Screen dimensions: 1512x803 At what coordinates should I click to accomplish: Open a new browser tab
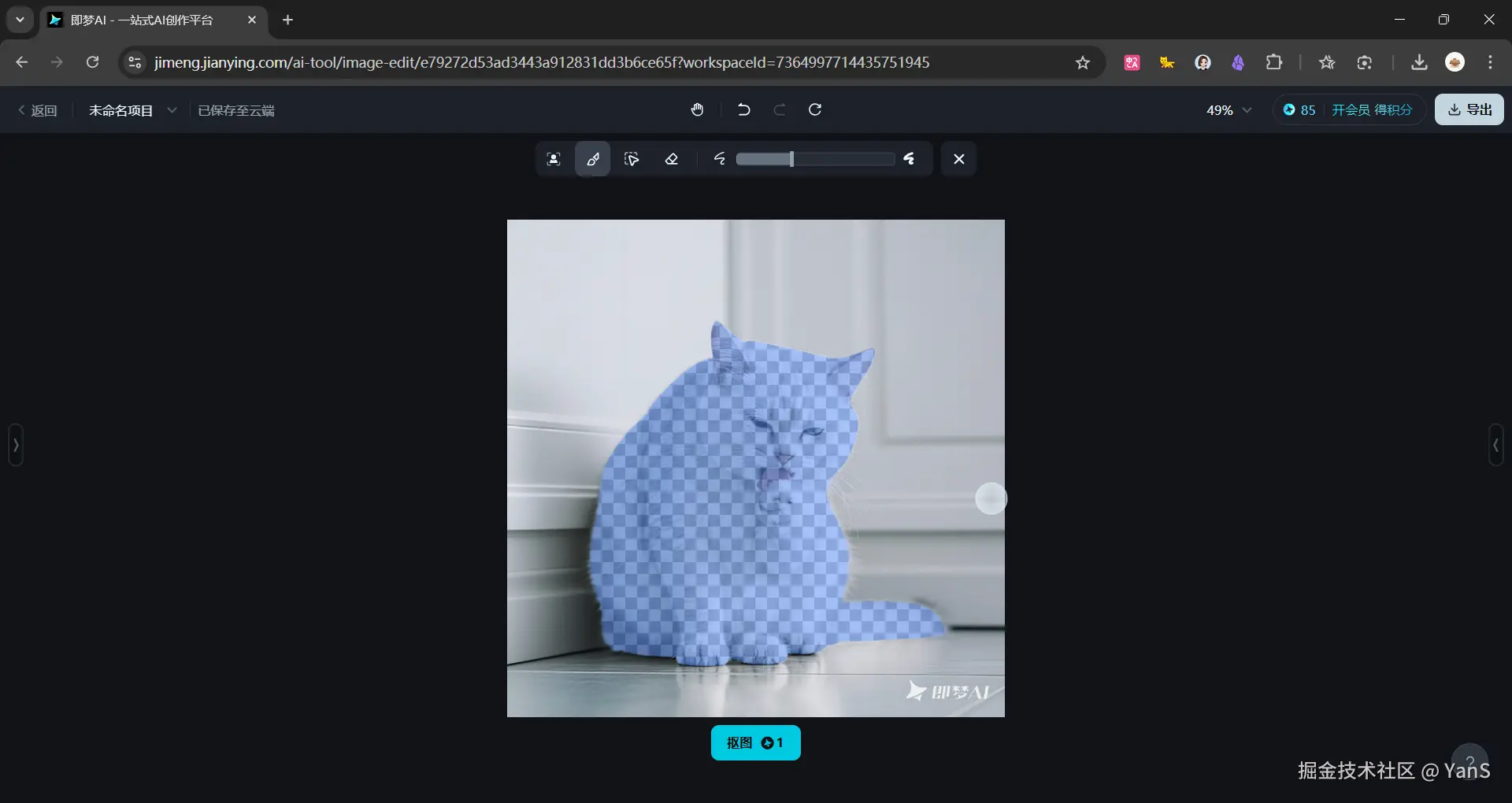point(288,20)
